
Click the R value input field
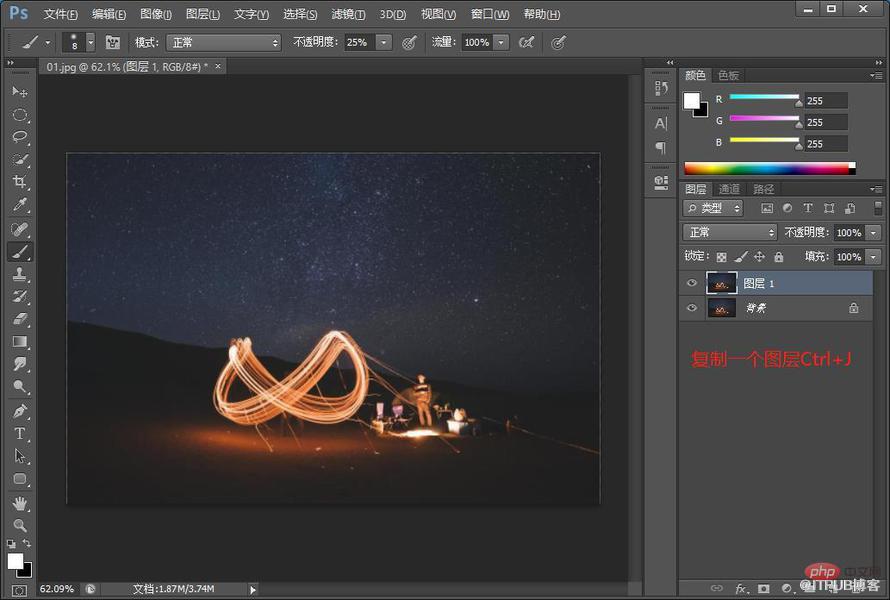(826, 100)
